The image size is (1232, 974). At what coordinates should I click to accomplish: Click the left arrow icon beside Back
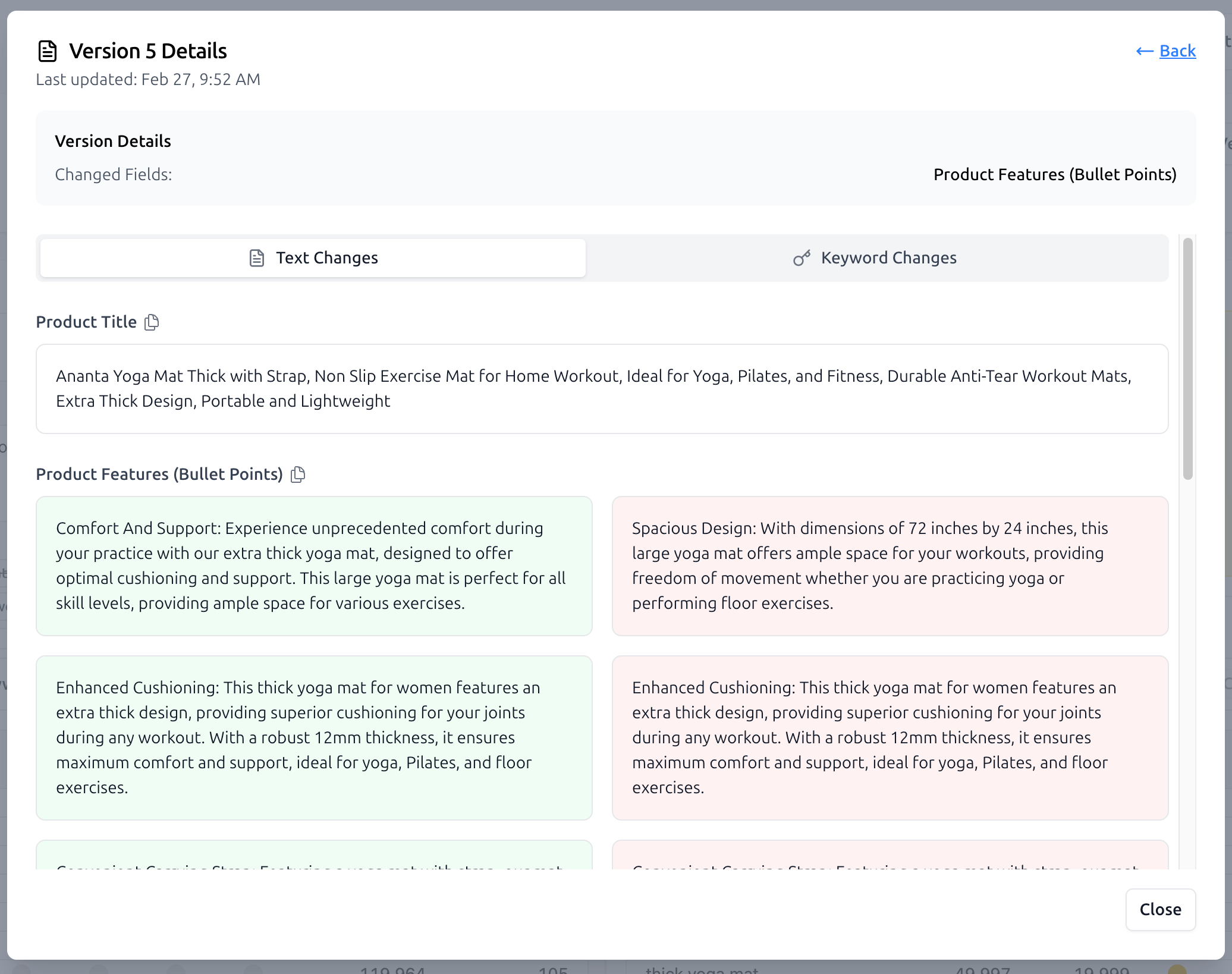coord(1143,51)
